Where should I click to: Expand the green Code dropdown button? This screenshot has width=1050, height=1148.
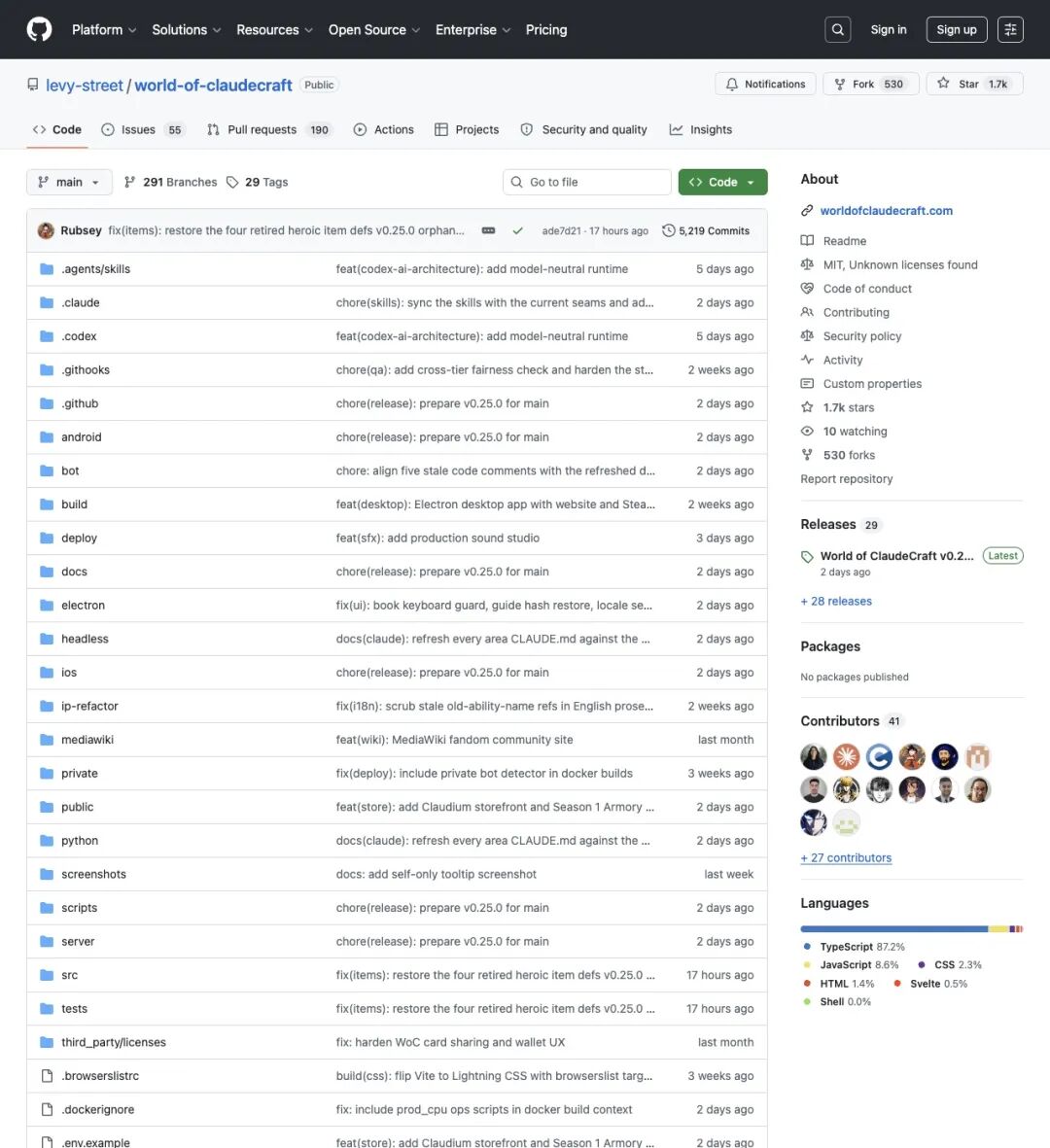pos(722,183)
